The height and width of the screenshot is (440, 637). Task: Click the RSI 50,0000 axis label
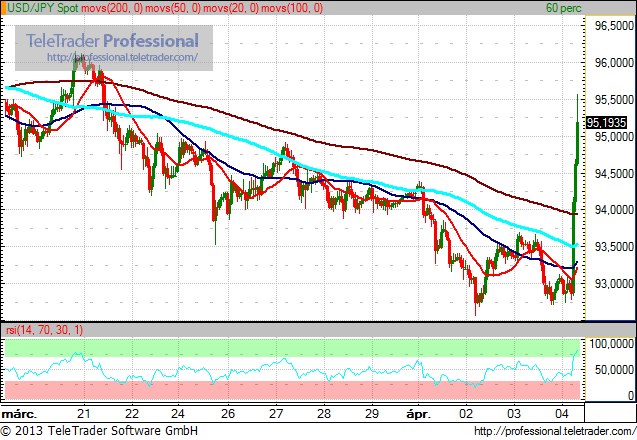614,370
